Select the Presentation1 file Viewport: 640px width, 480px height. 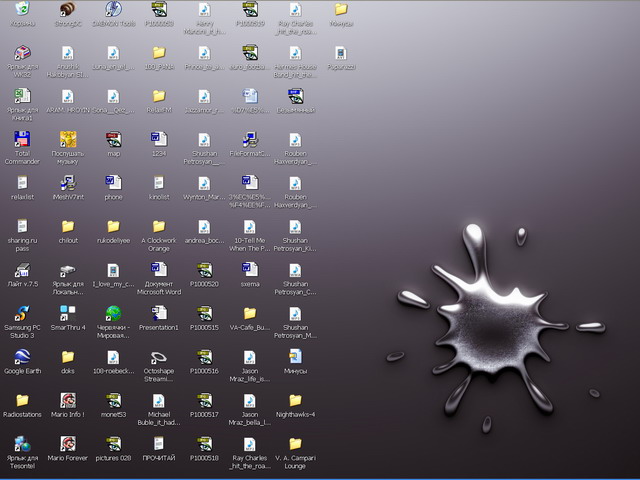(158, 313)
